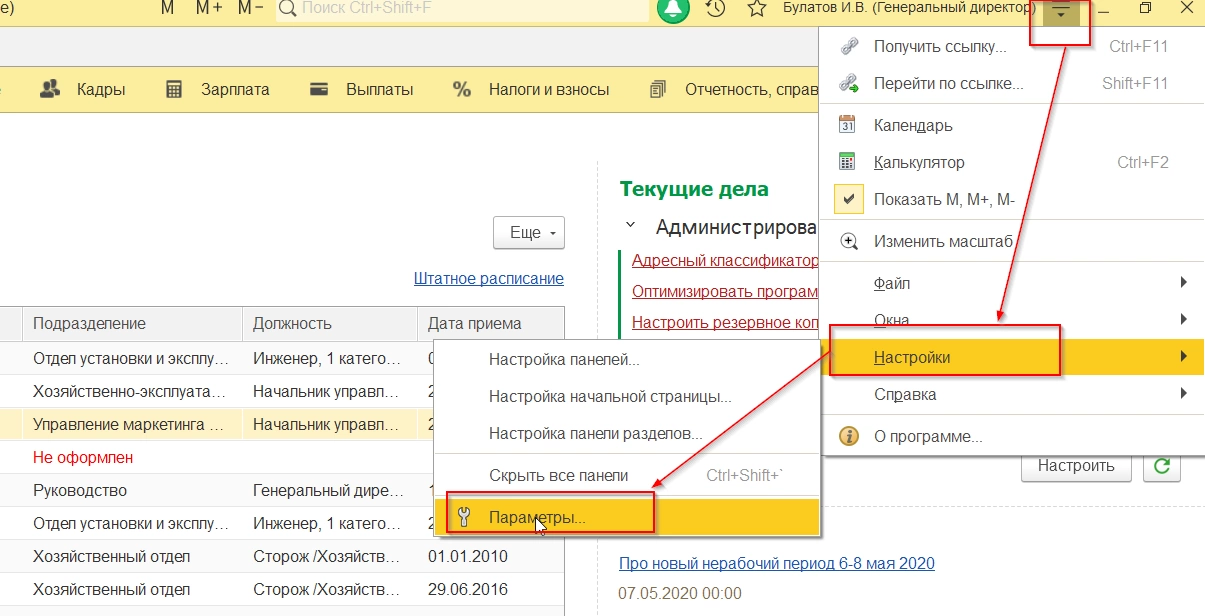Screen dimensions: 1205x616
Task: Select Настройка панелей submenu item
Action: [627, 360]
